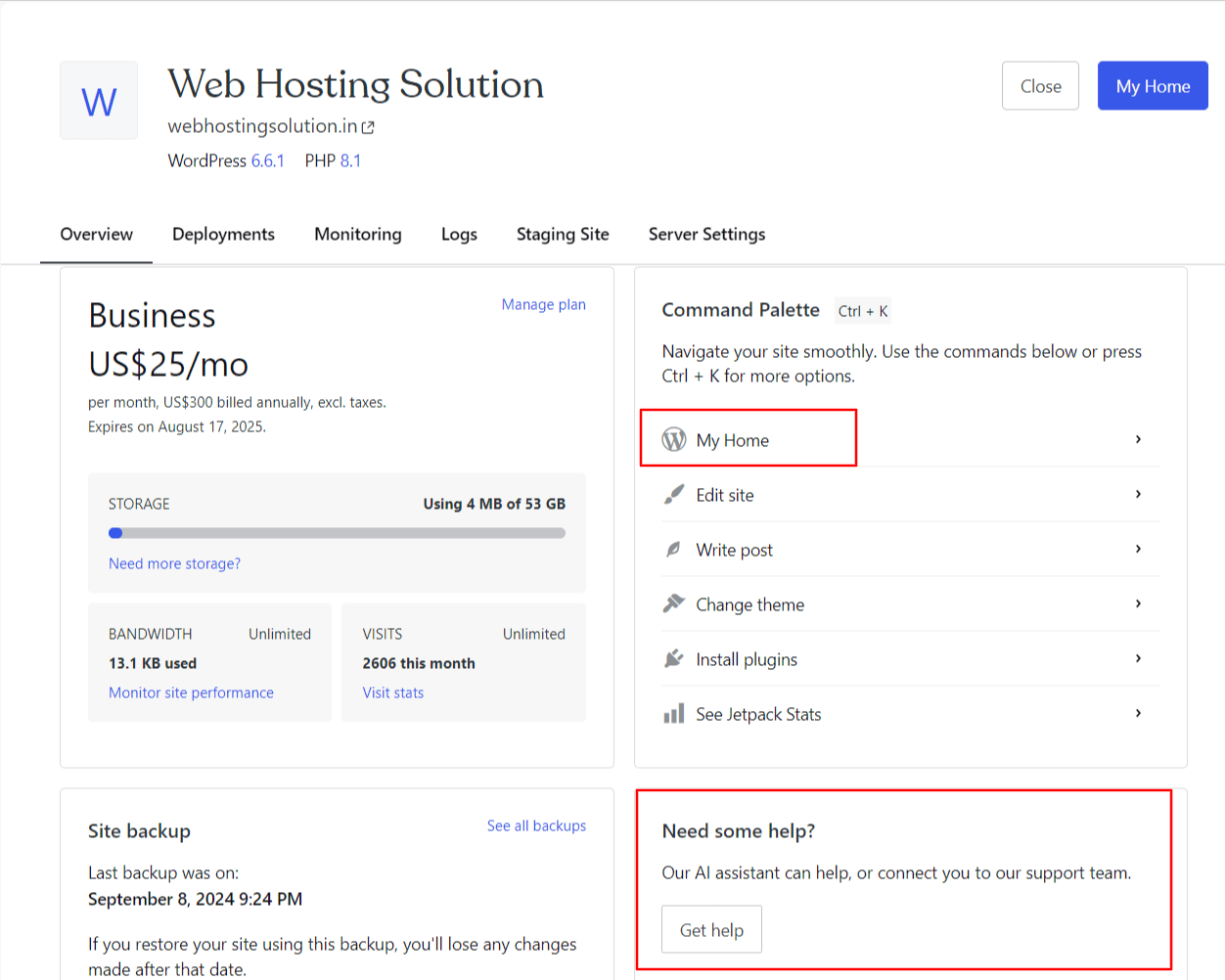Open the Manage plan link
Image resolution: width=1225 pixels, height=980 pixels.
point(543,304)
